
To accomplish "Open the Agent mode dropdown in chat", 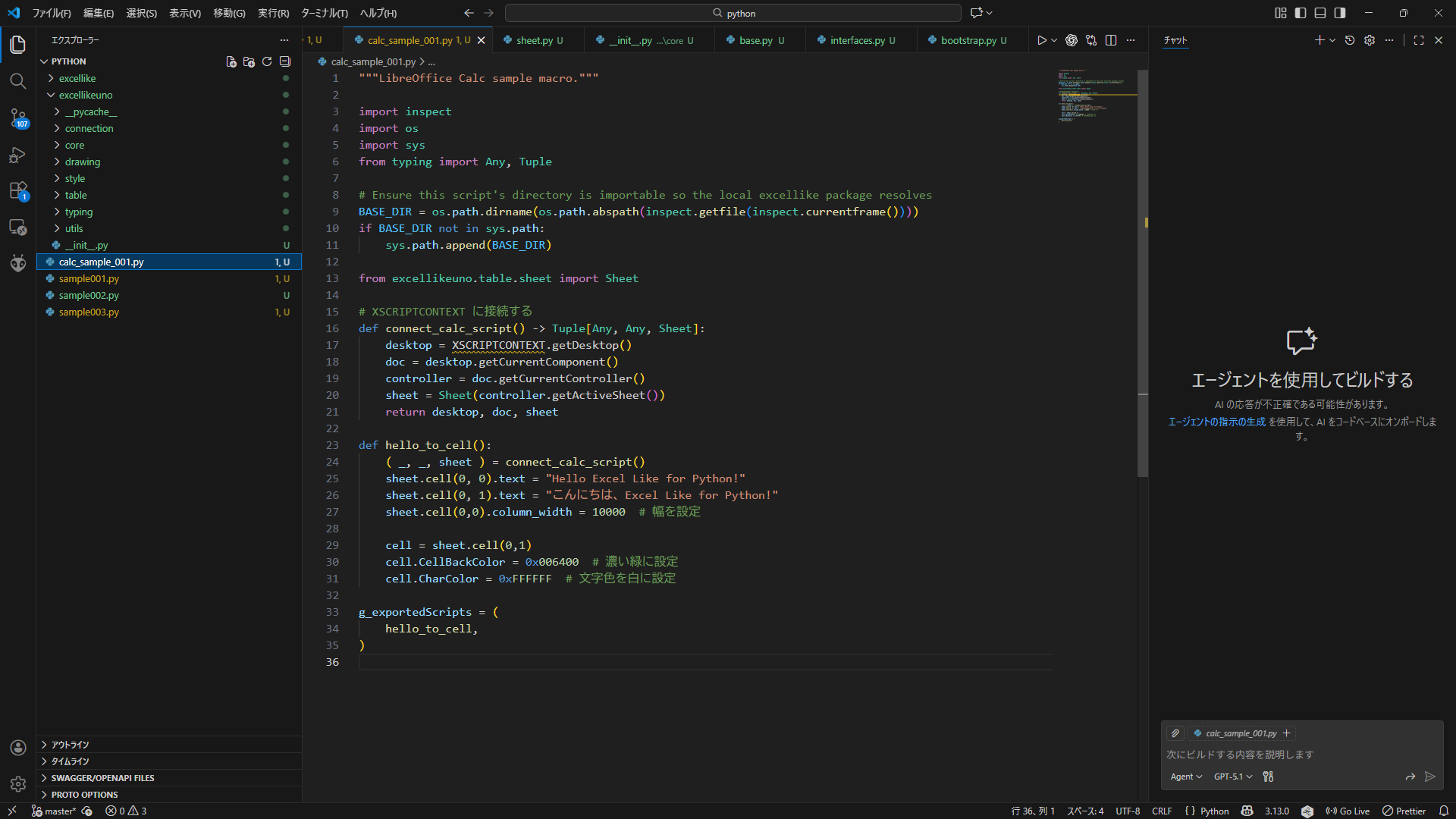I will (x=1186, y=777).
